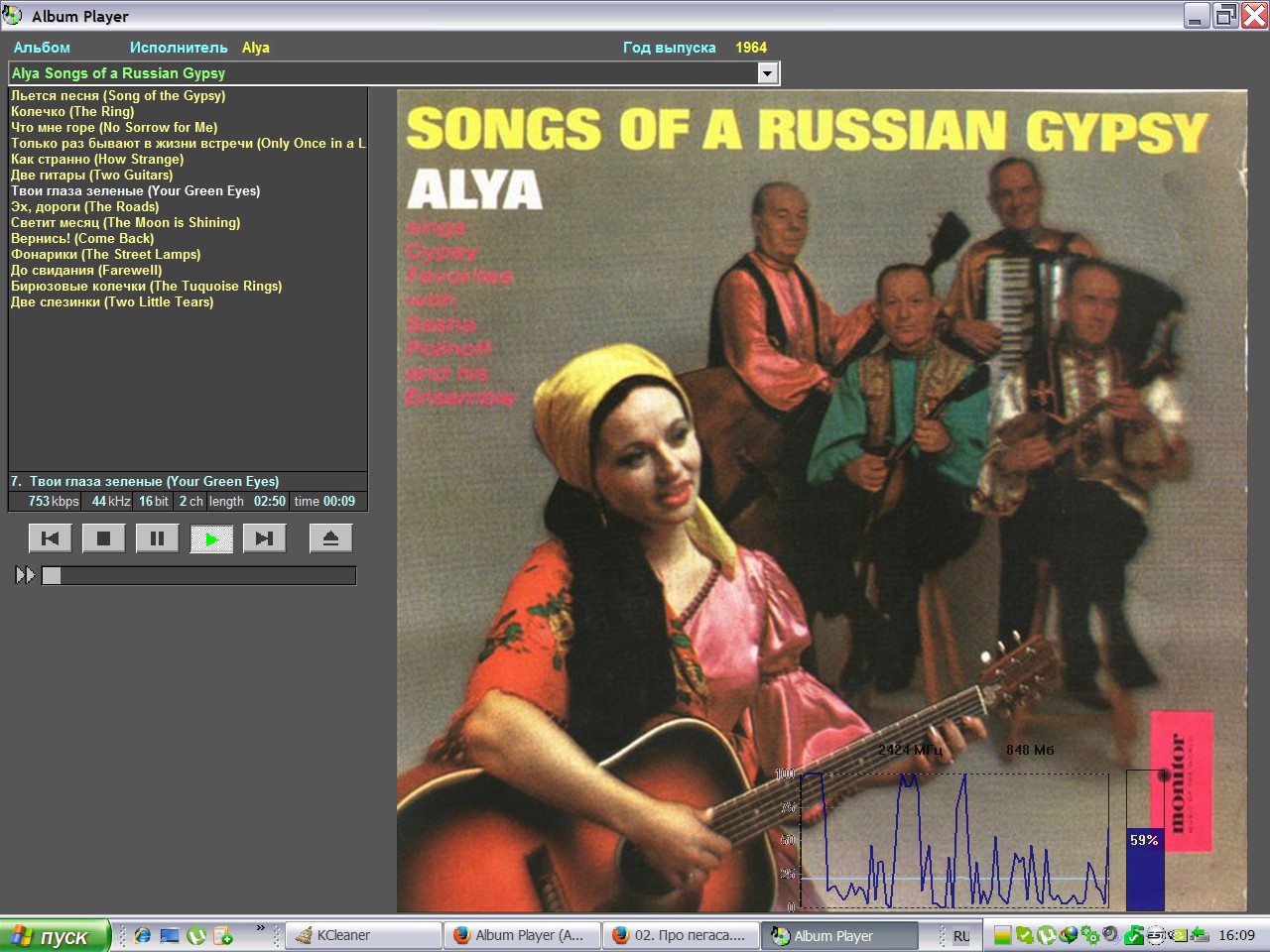The width and height of the screenshot is (1270, 952).
Task: Click the Album Player taskbar button
Action: [x=839, y=935]
